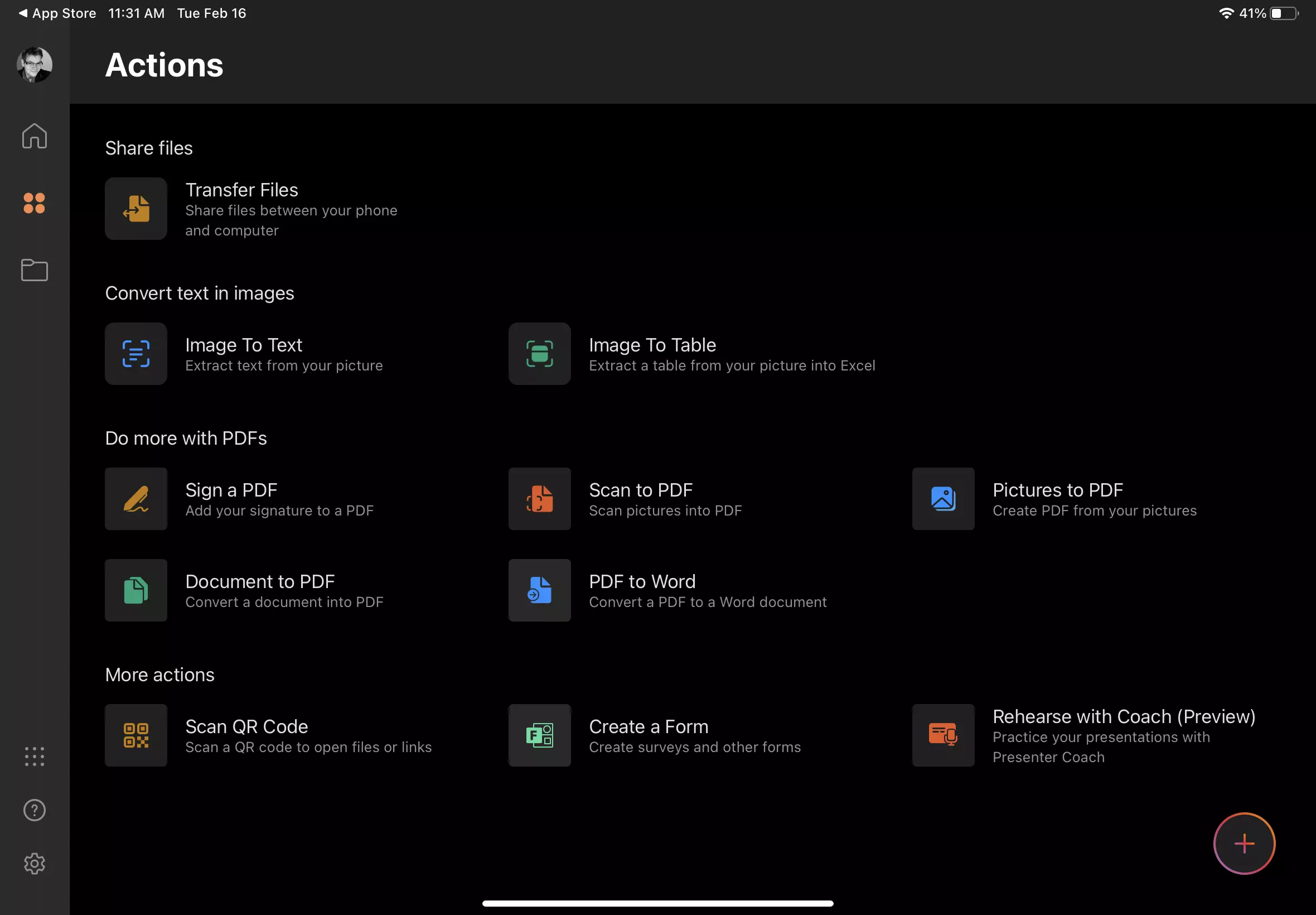1316x915 pixels.
Task: Tap the Rehearse with Coach icon
Action: tap(944, 735)
